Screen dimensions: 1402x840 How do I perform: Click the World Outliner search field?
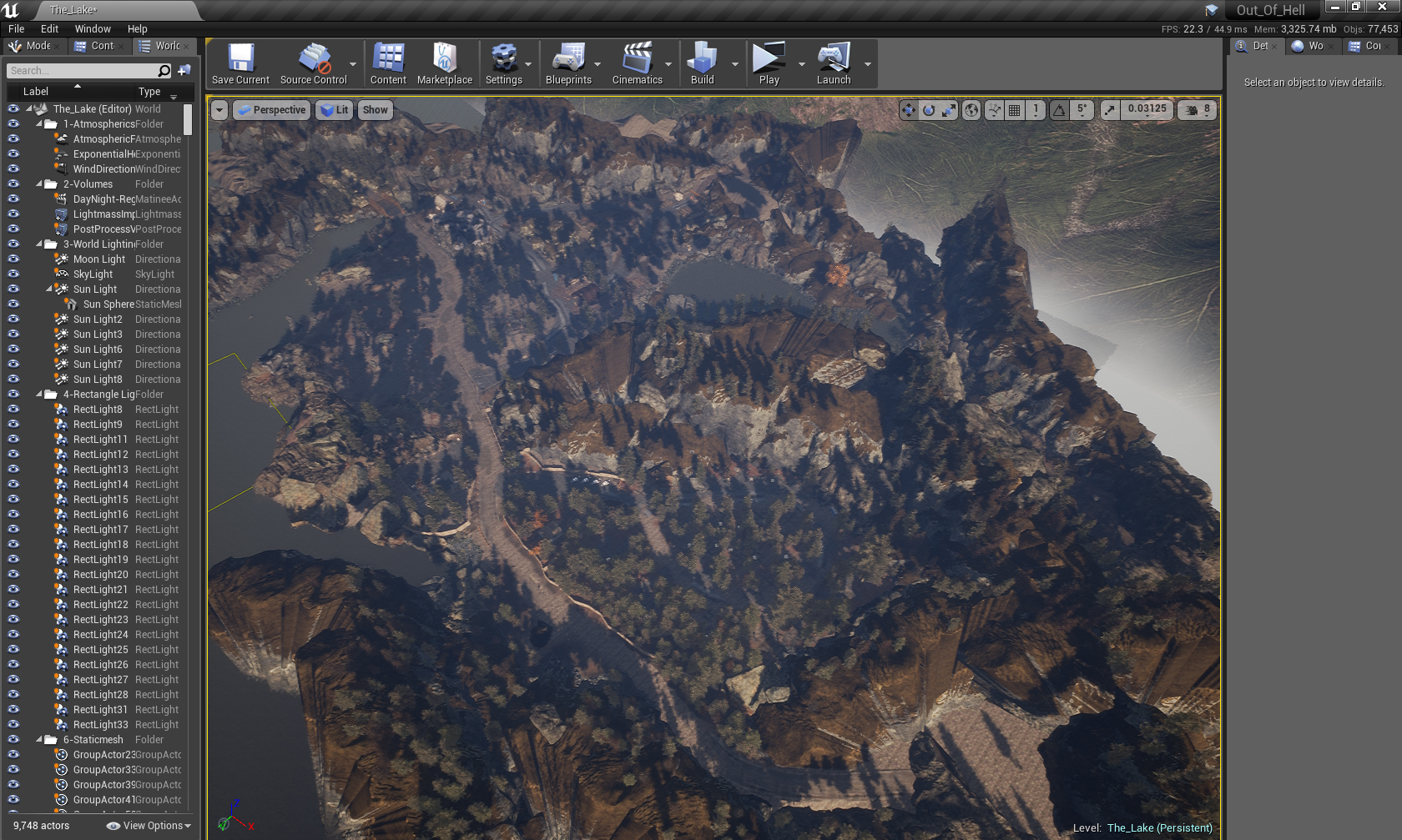[82, 71]
